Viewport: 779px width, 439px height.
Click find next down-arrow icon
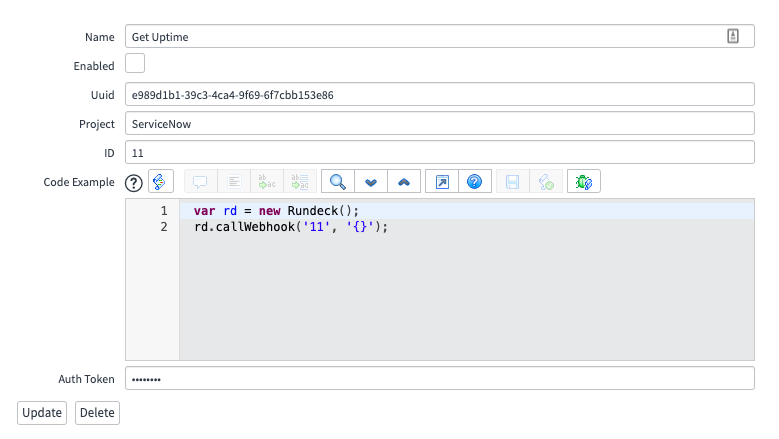[371, 181]
